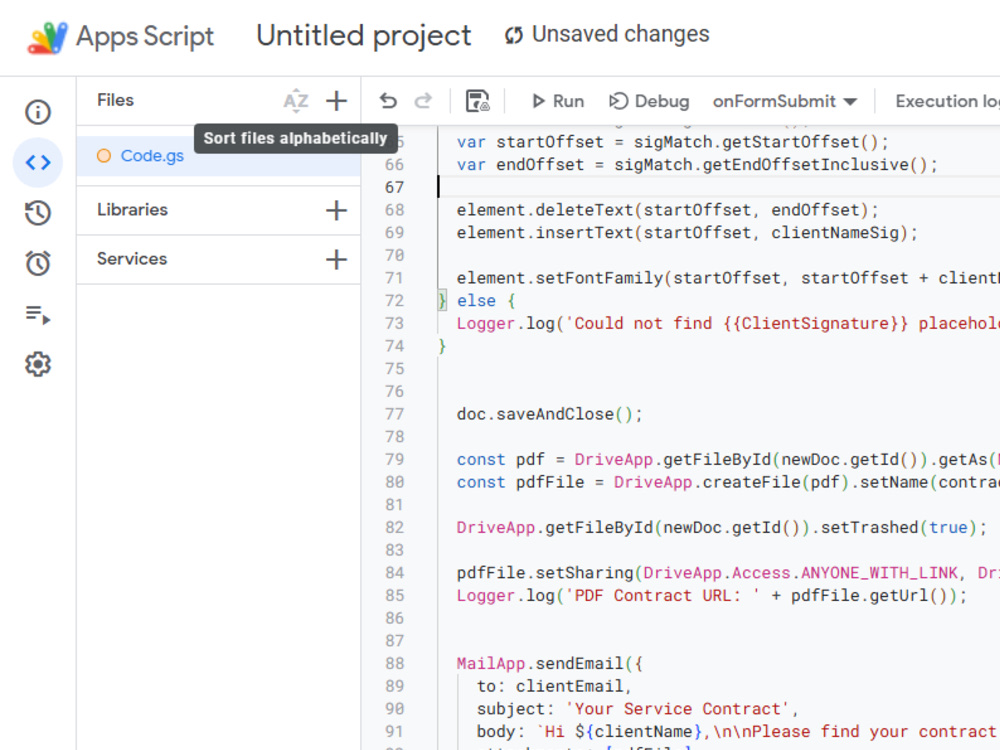This screenshot has width=1000, height=750.
Task: Open the Executions list icon in sidebar
Action: point(38,314)
